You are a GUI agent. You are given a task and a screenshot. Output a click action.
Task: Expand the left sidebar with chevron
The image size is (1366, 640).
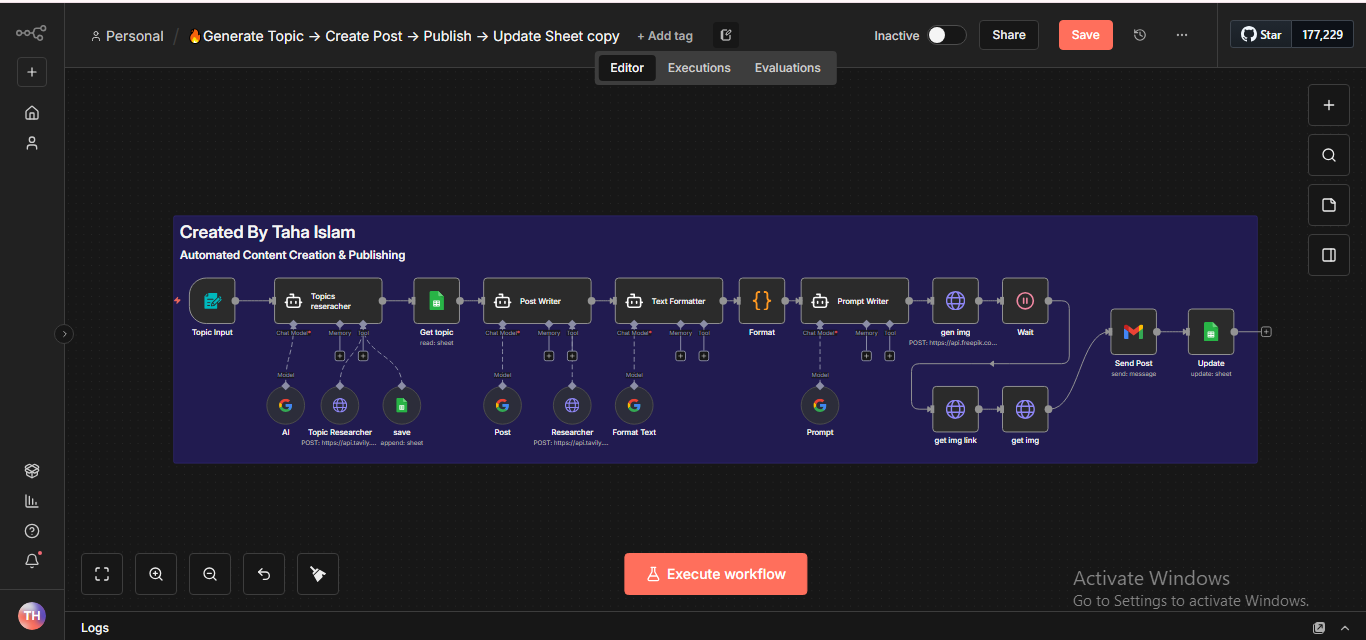point(64,334)
